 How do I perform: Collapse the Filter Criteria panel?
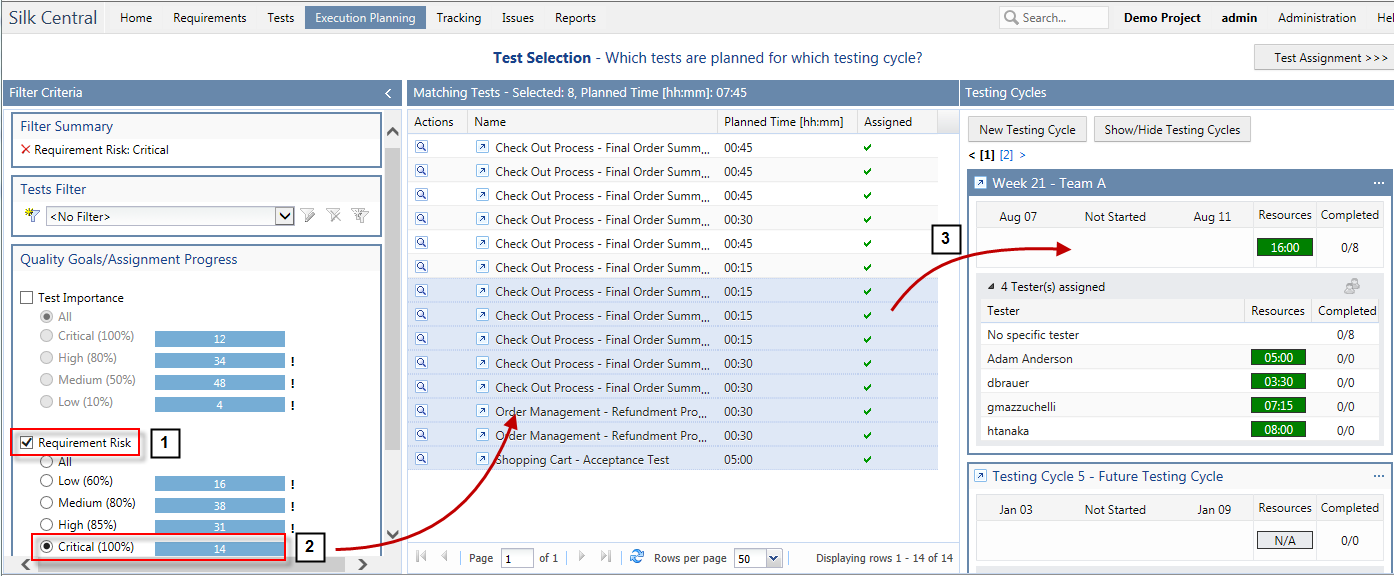click(388, 93)
